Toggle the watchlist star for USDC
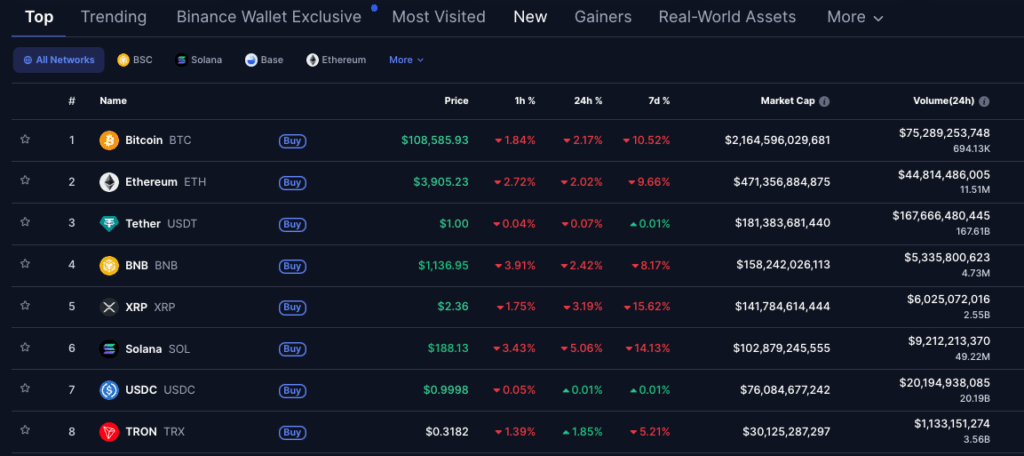1024x456 pixels. [x=25, y=390]
